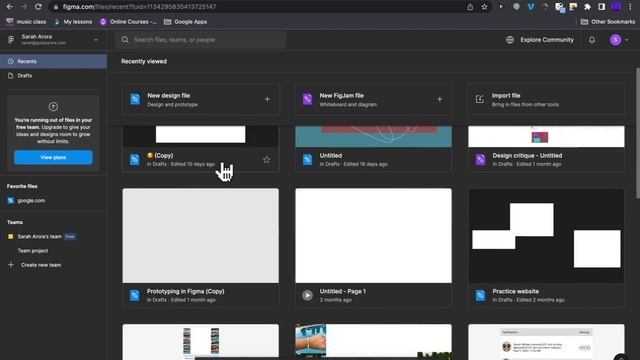Open the Untitled draft file

(x=373, y=149)
